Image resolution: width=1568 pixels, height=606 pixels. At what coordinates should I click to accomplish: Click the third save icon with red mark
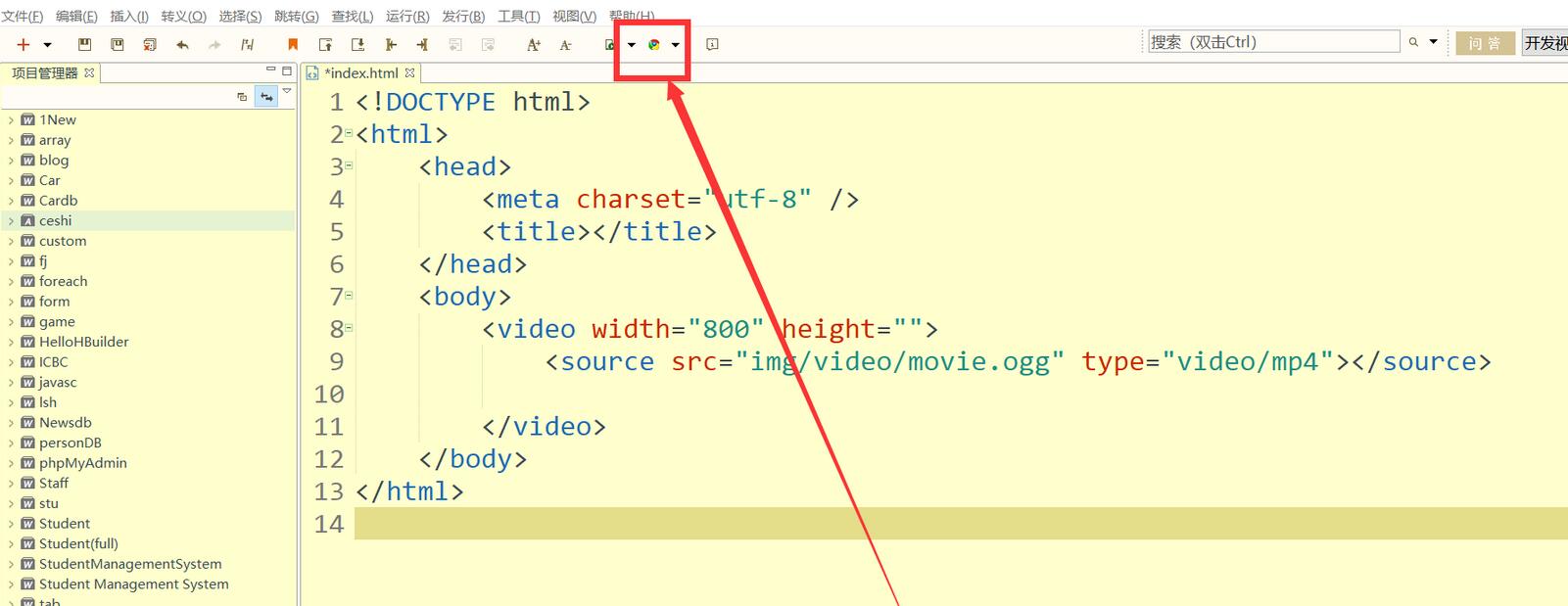point(150,44)
